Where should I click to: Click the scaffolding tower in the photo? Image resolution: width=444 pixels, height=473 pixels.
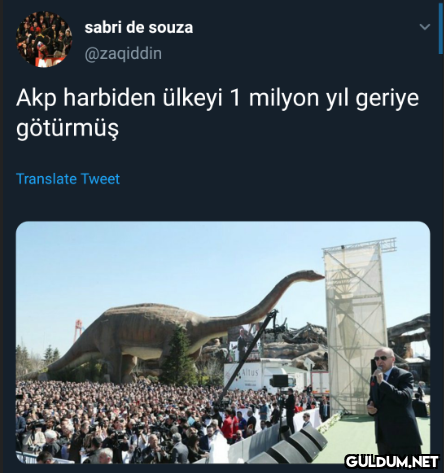point(356,328)
